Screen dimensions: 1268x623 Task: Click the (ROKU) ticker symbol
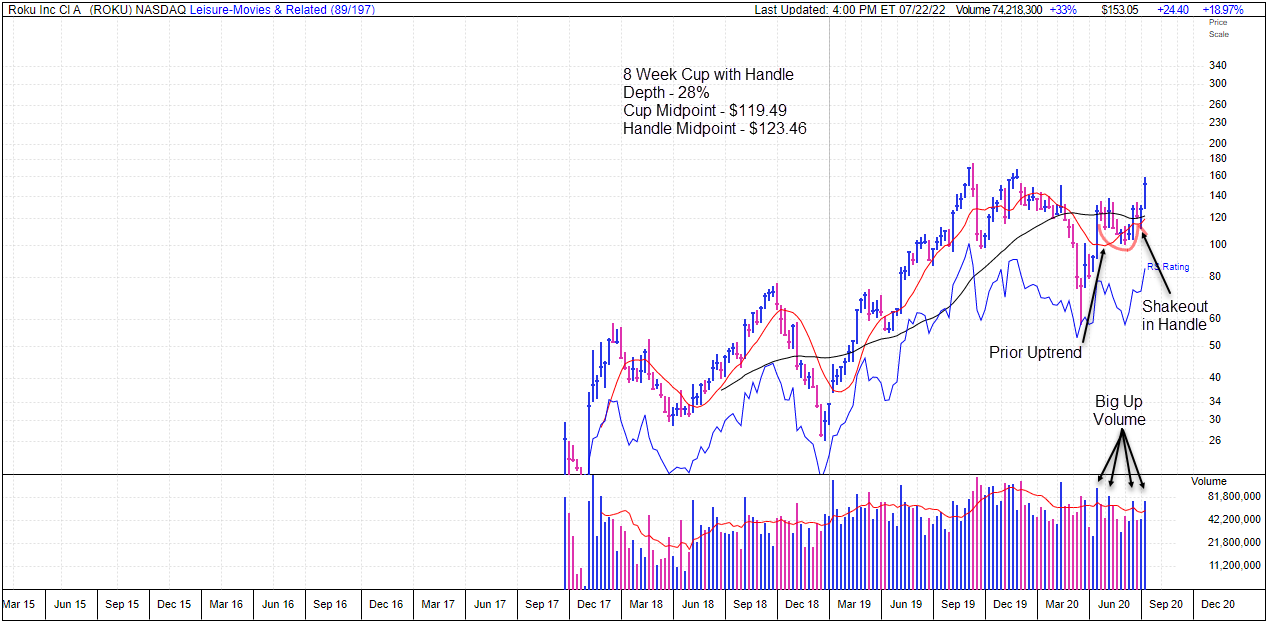109,9
